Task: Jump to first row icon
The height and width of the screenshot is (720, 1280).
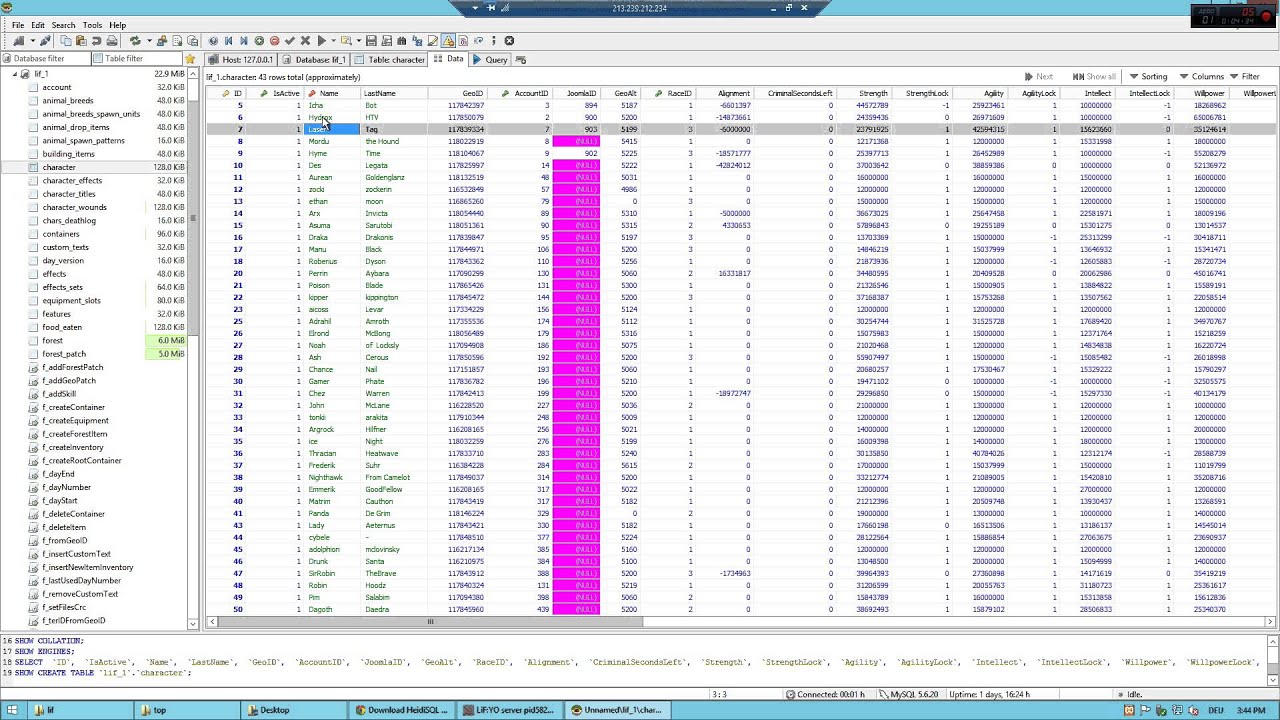Action: click(229, 41)
